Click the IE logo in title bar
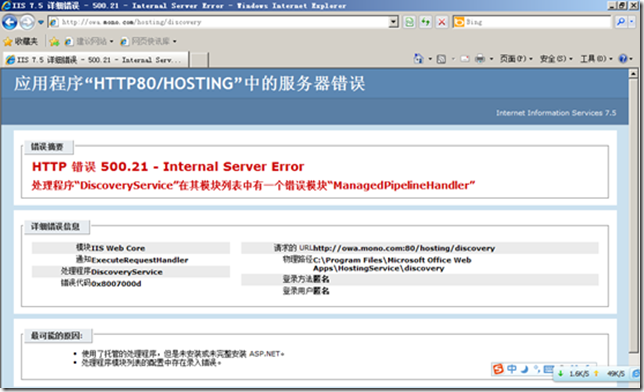 (x=6, y=5)
